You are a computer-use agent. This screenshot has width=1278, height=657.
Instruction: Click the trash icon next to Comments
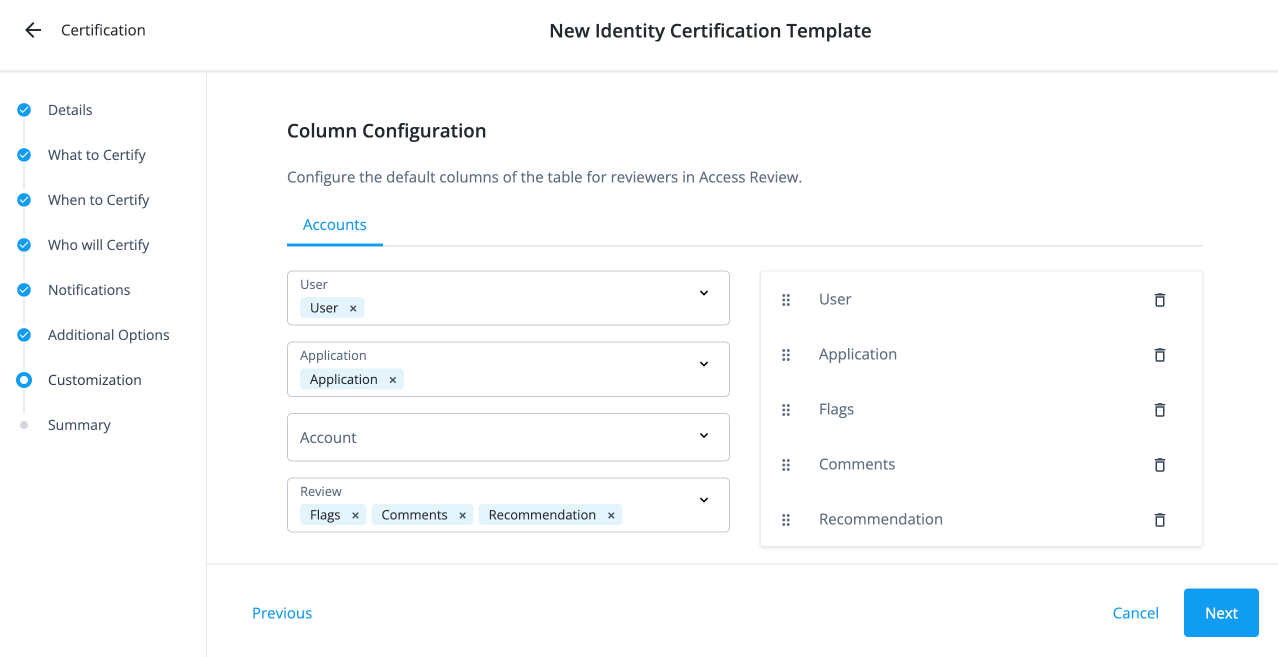(x=1159, y=464)
